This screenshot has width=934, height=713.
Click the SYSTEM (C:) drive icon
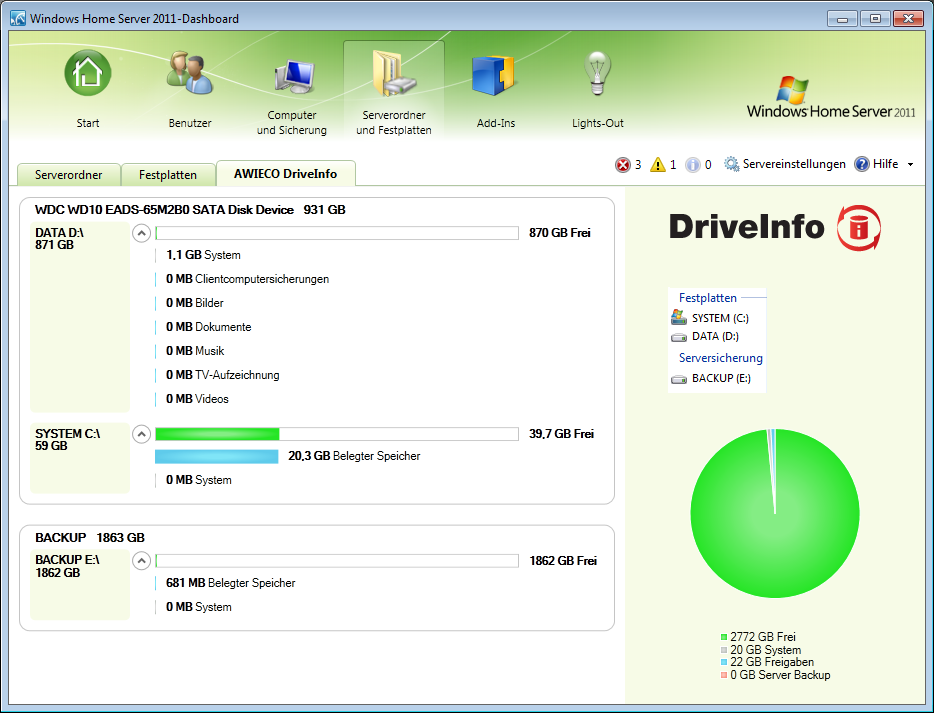[678, 317]
